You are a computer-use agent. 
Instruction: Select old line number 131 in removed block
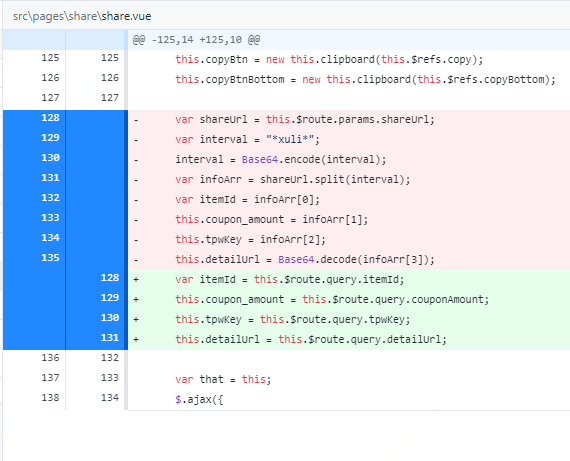coord(50,178)
